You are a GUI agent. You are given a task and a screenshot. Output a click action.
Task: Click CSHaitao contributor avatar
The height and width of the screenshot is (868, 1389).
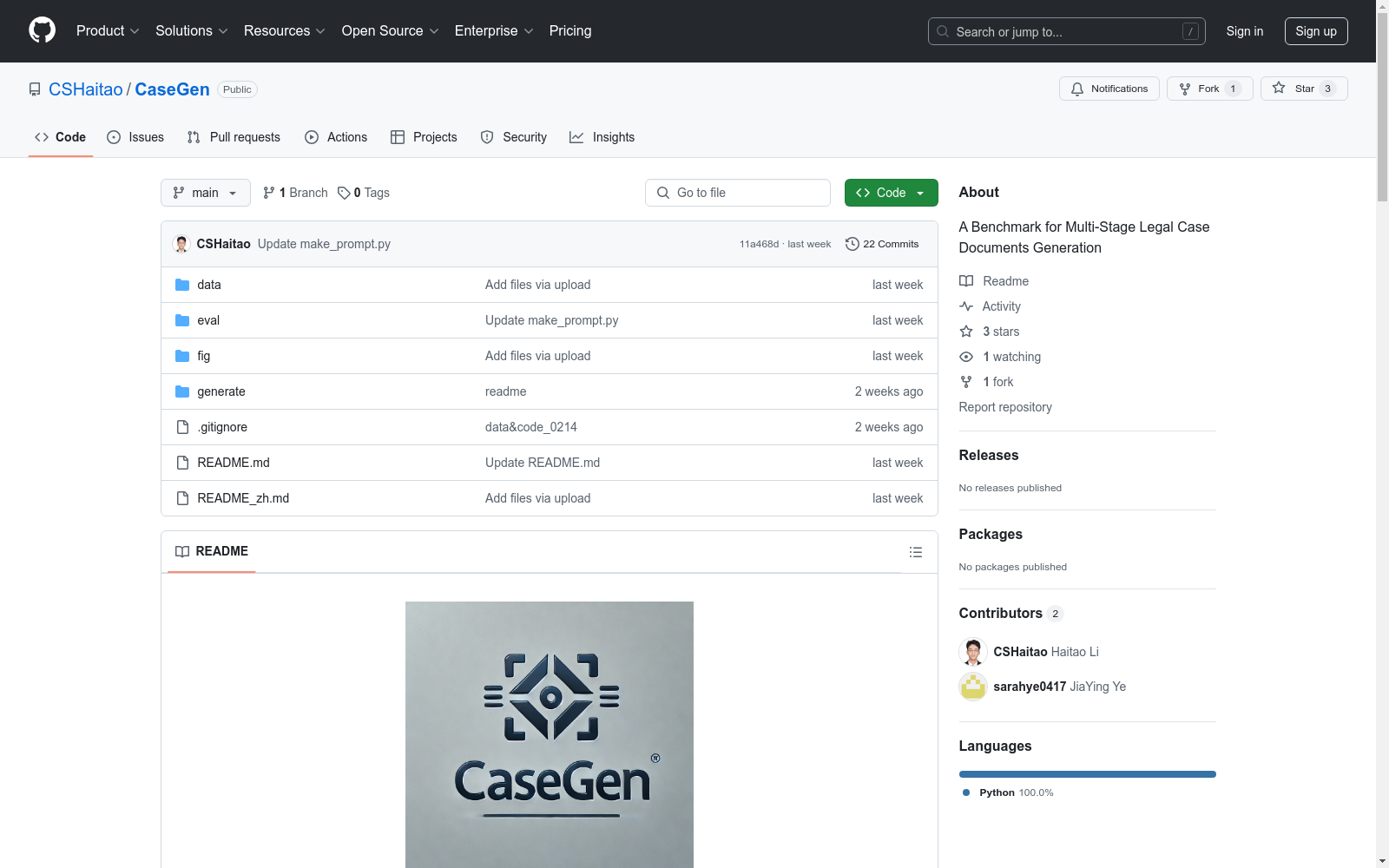coord(973,652)
